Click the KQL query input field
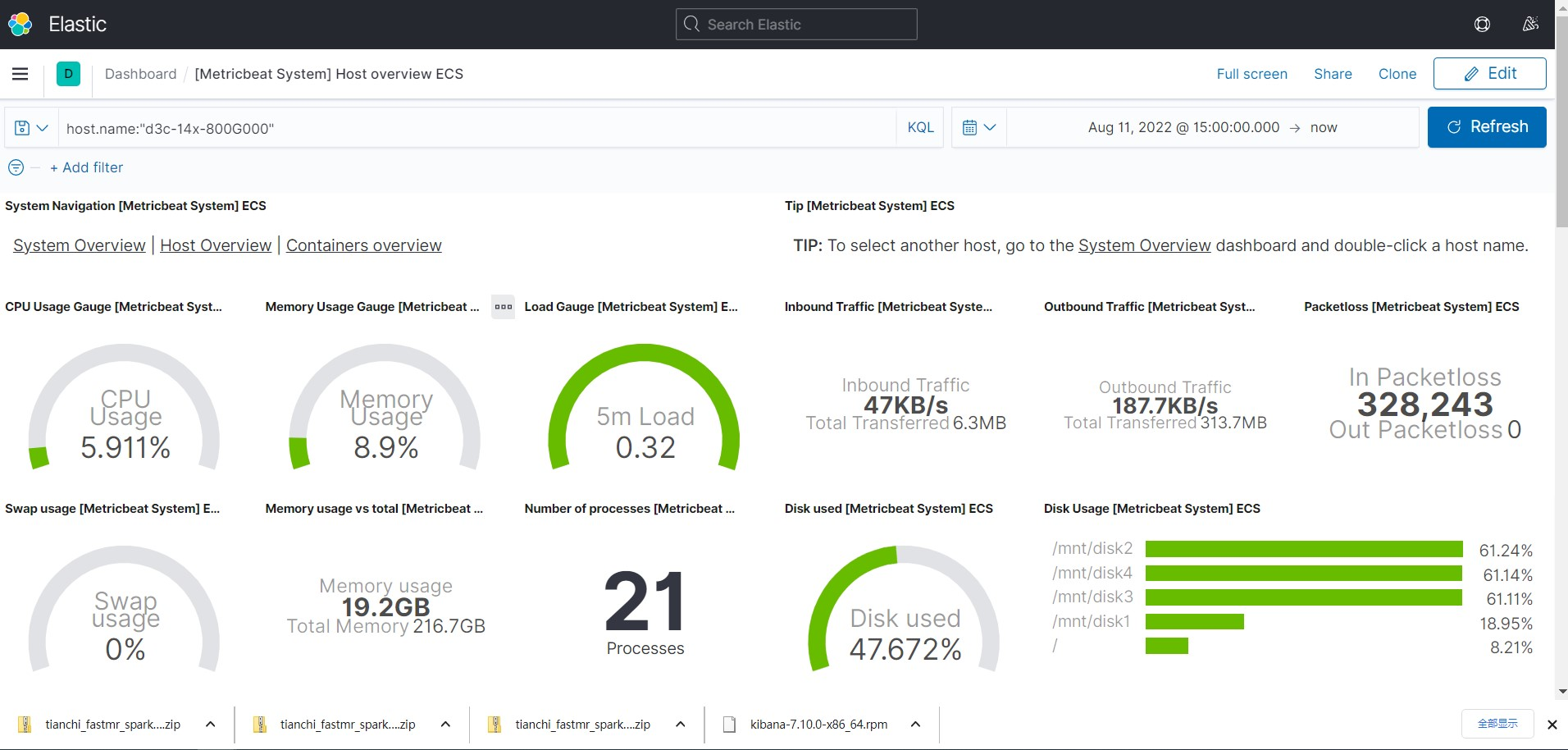1568x750 pixels. (476, 128)
